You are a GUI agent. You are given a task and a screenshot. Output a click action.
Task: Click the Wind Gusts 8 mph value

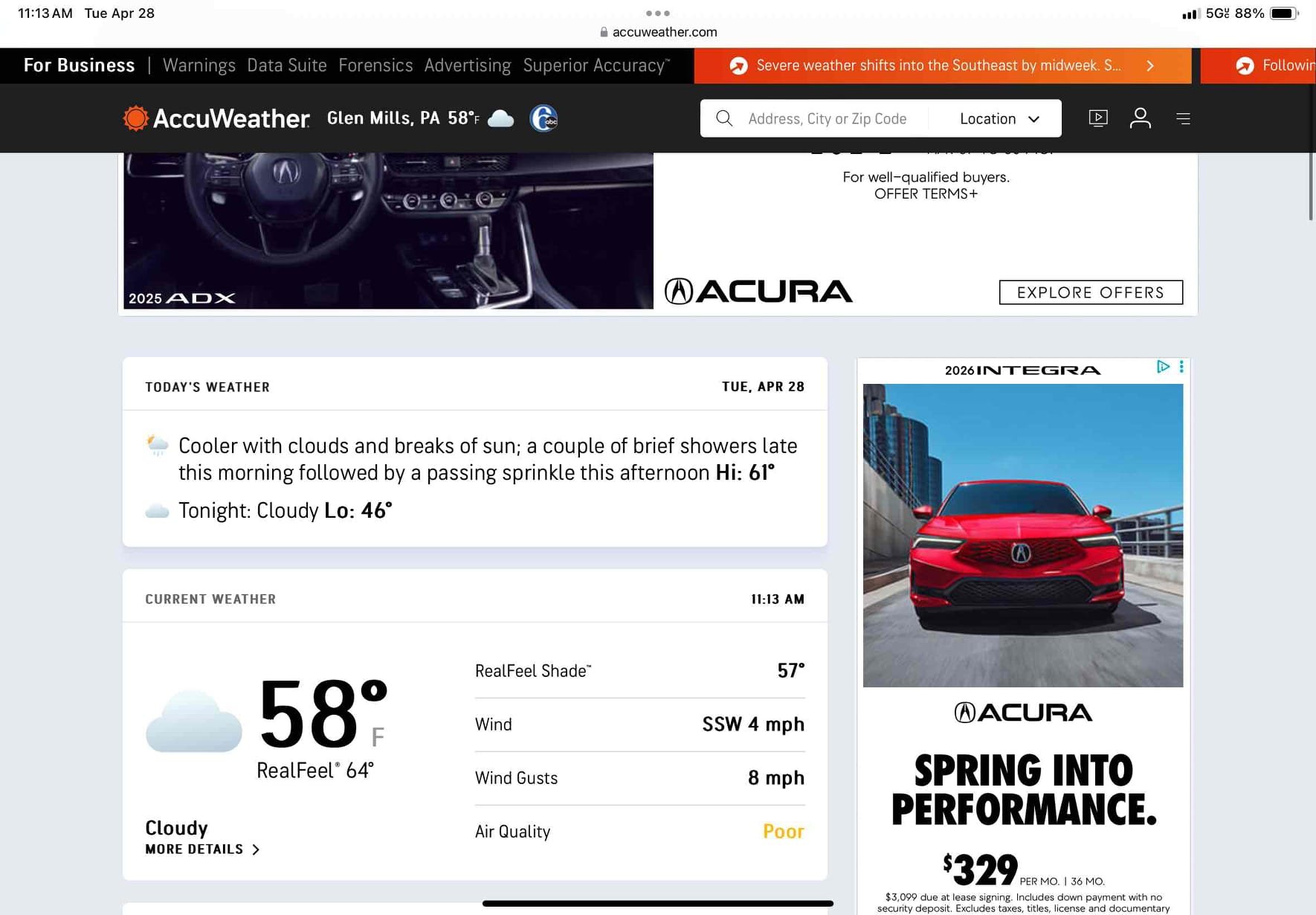tap(776, 778)
